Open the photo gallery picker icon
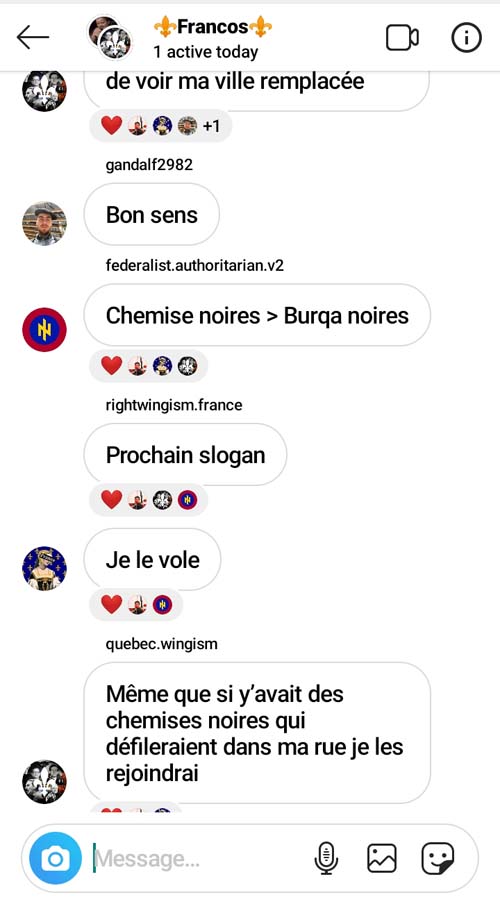 [x=382, y=858]
